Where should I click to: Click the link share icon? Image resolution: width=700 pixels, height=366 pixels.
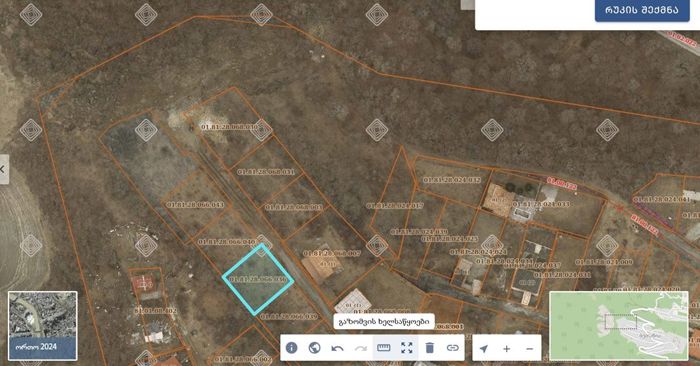pos(453,348)
